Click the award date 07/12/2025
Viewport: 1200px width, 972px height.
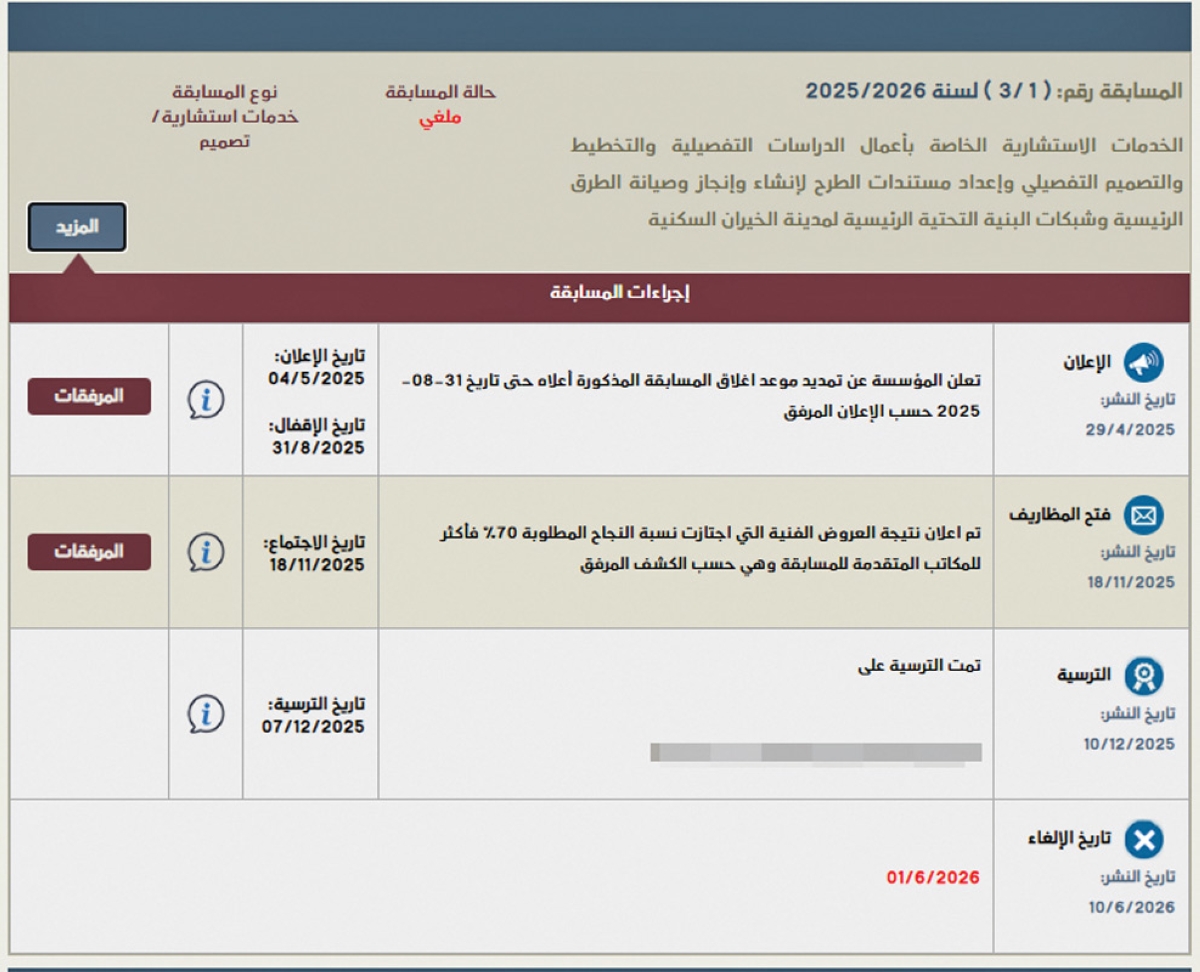313,727
